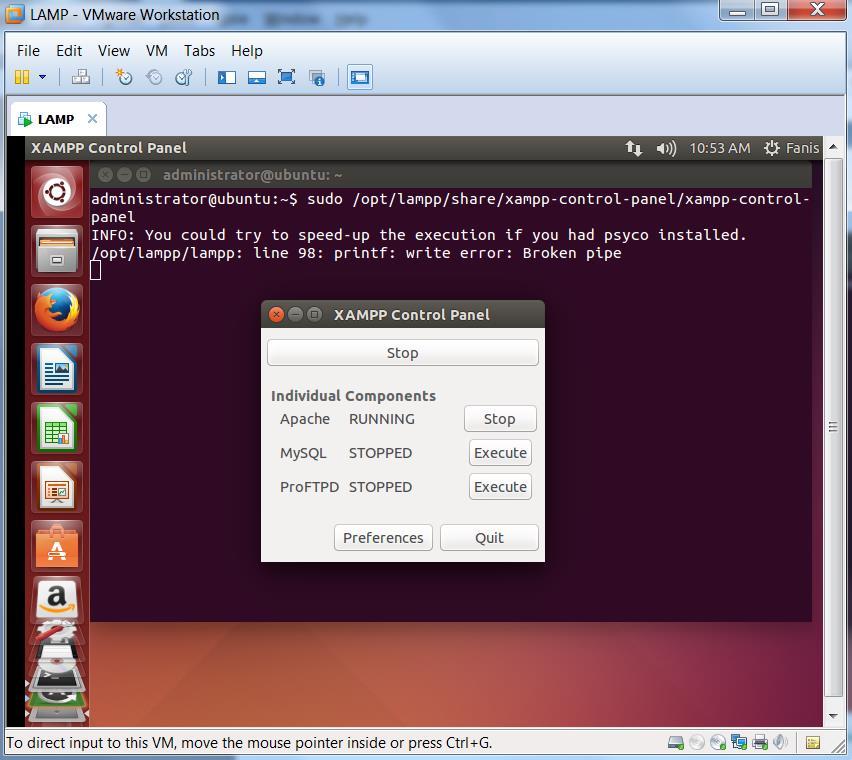
Task: Open the Help menu
Action: coord(247,51)
